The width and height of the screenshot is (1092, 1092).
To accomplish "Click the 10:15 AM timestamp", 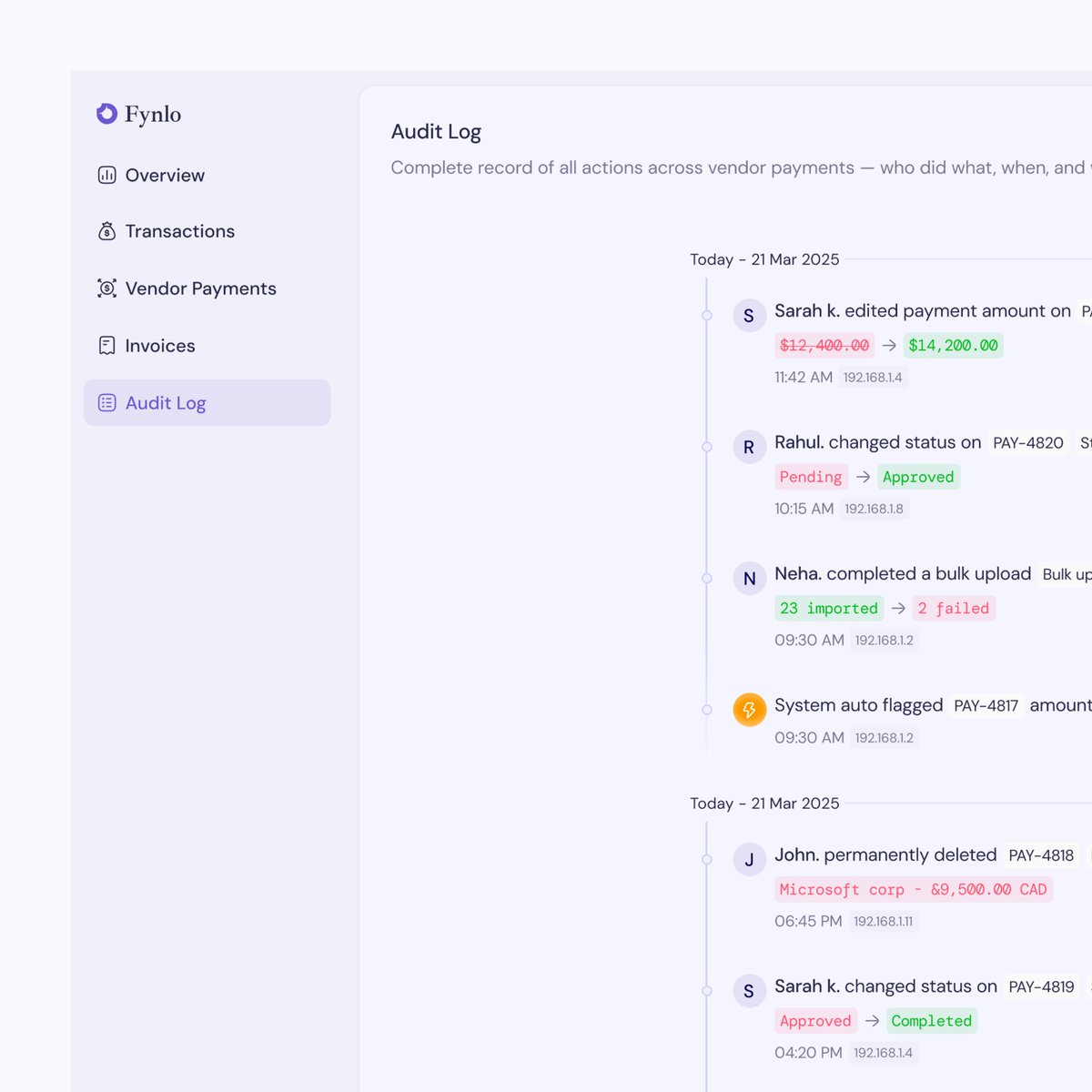I will coord(804,509).
